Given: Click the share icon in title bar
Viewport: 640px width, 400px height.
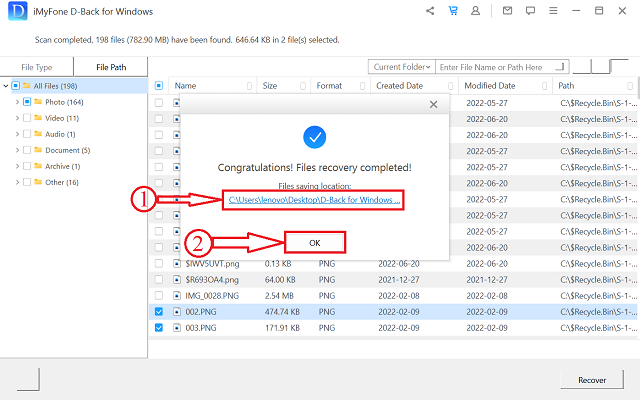Looking at the screenshot, I should point(430,11).
